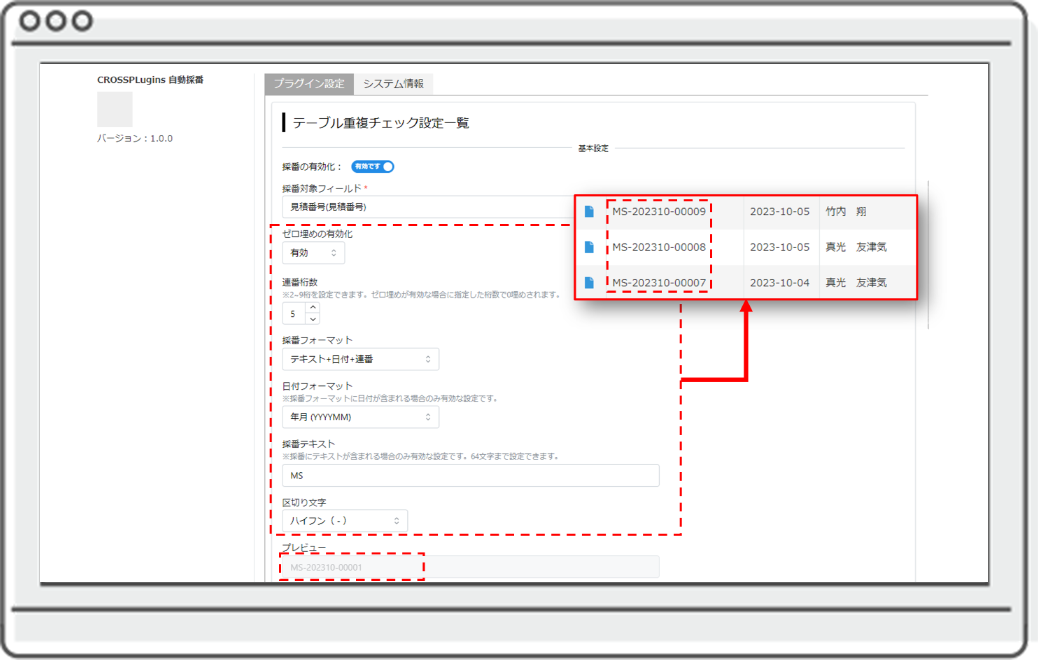The height and width of the screenshot is (660, 1038).
Task: Click the CROSSPLugins plugin logo placeholder
Action: [115, 109]
